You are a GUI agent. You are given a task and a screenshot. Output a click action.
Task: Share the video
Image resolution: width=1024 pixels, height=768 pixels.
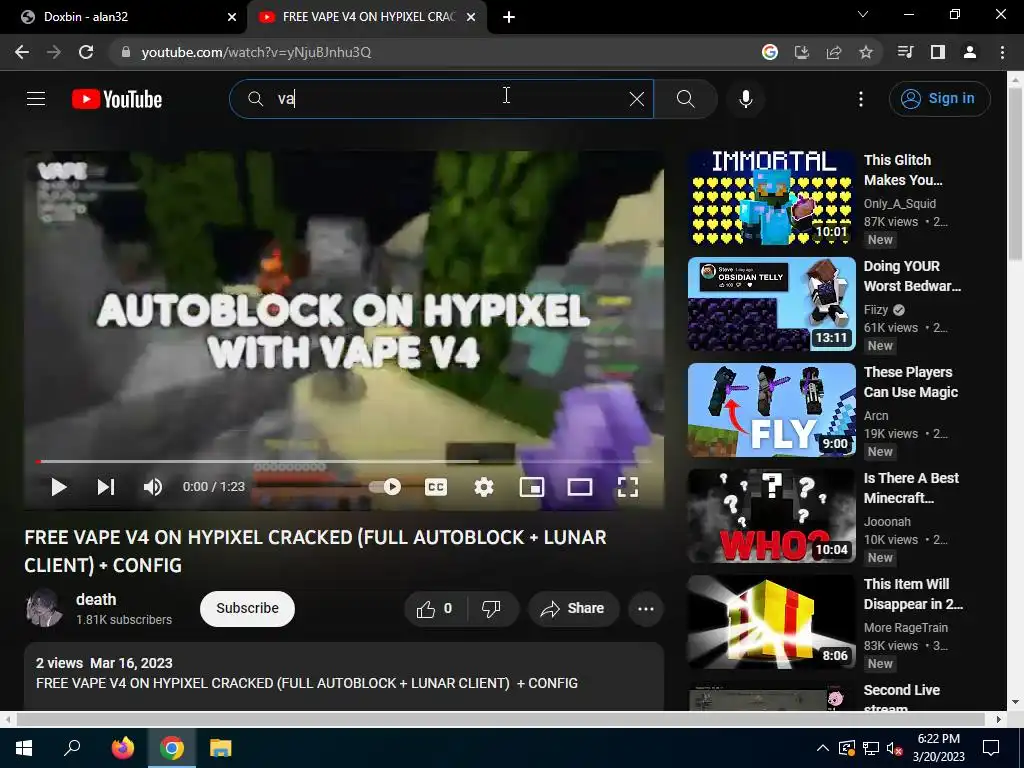[x=573, y=609]
